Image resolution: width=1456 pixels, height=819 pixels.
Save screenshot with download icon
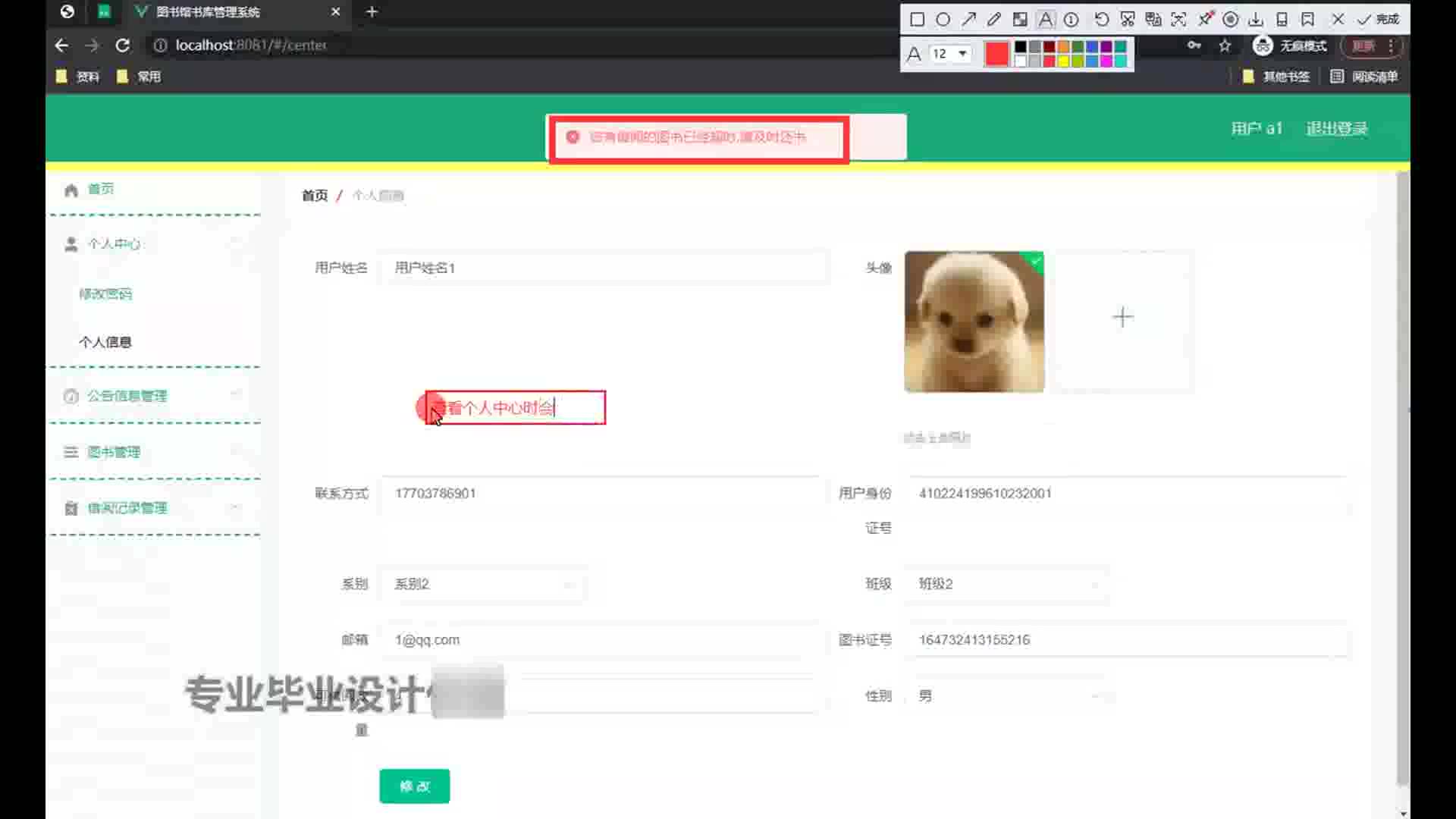(x=1256, y=20)
